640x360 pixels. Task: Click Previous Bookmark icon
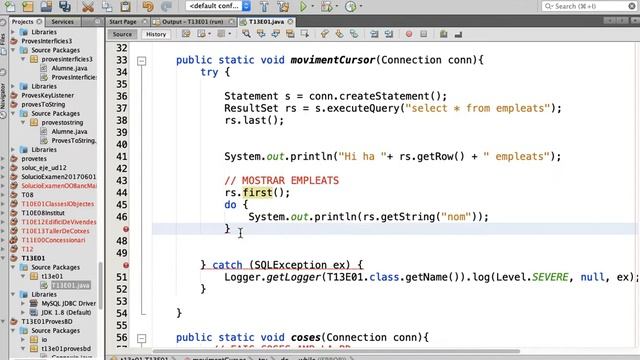[325, 34]
